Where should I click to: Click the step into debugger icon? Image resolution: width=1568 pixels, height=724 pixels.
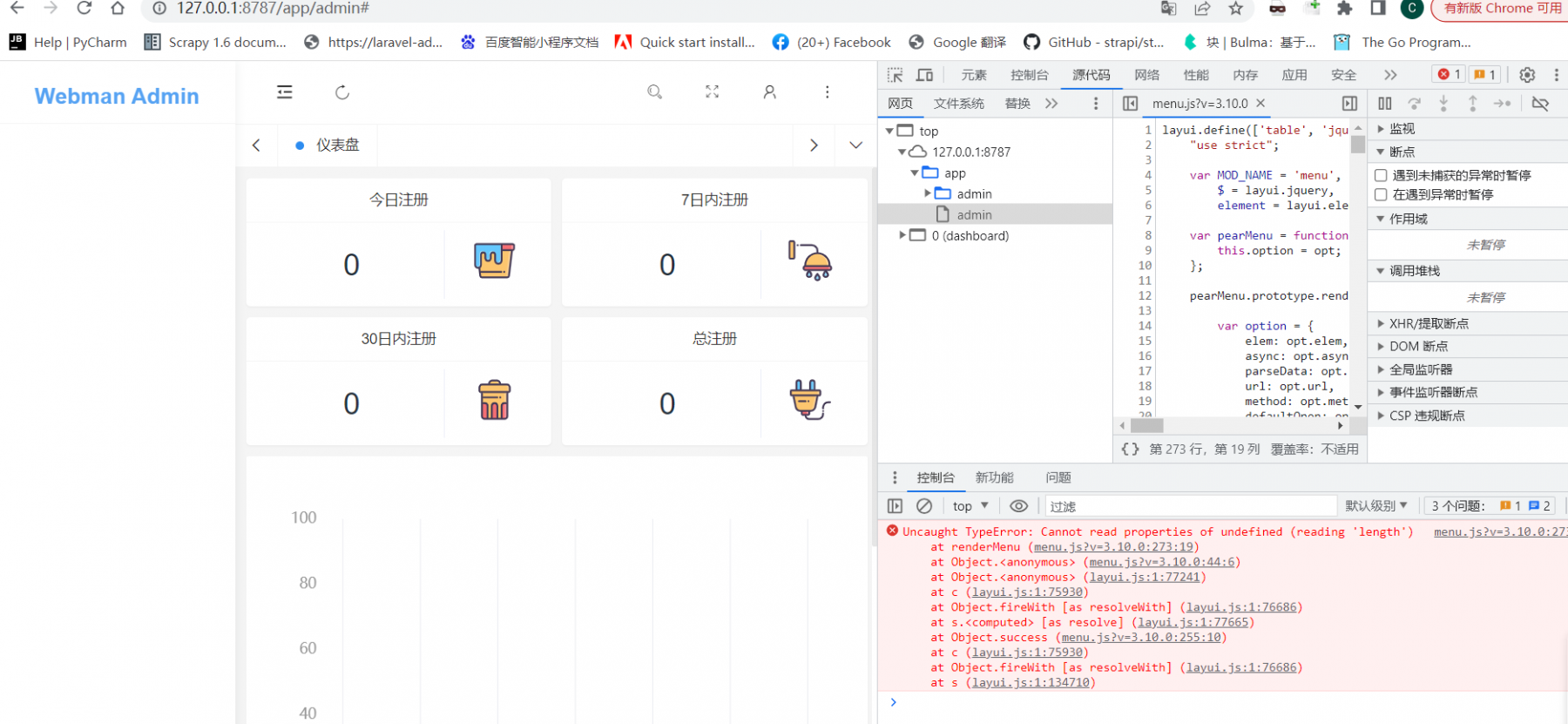1443,104
